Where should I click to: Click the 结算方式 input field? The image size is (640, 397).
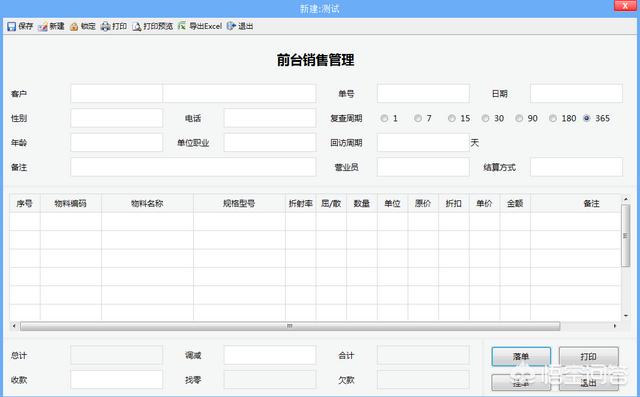click(576, 167)
